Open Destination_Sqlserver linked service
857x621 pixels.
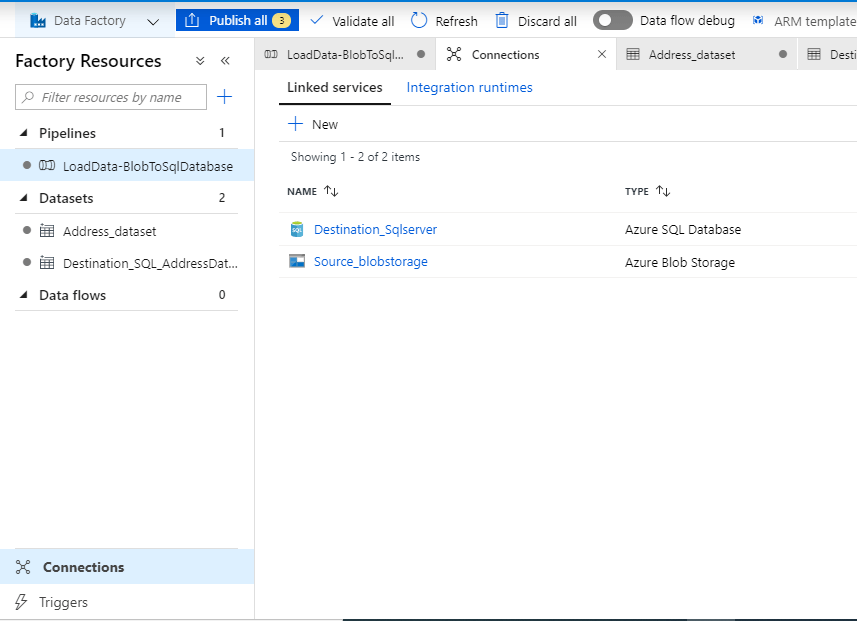pyautogui.click(x=375, y=230)
